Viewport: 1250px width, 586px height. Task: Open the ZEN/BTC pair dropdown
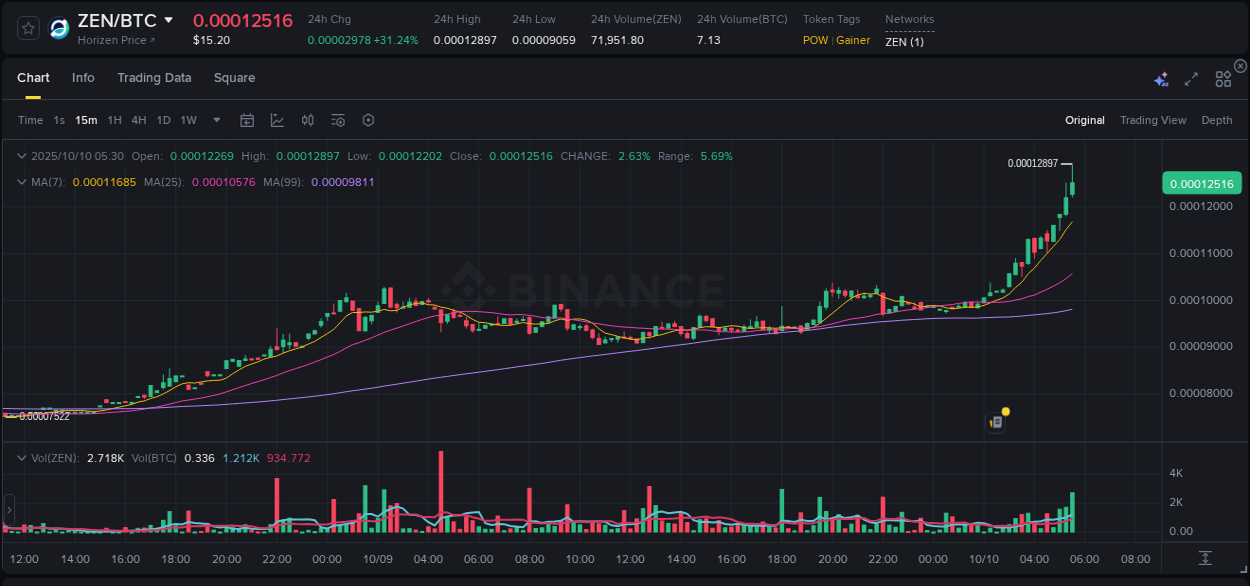click(168, 20)
